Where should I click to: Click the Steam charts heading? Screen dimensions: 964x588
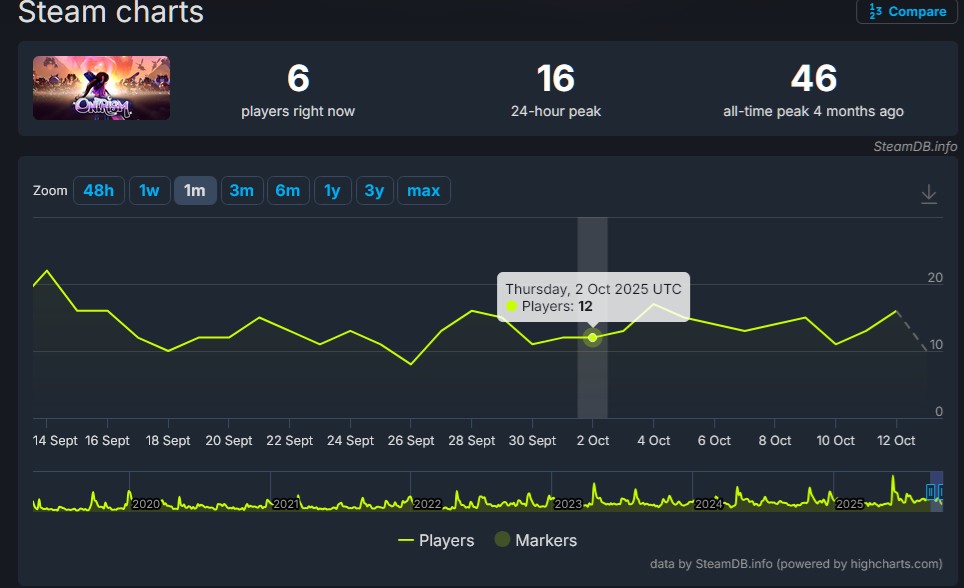[111, 12]
